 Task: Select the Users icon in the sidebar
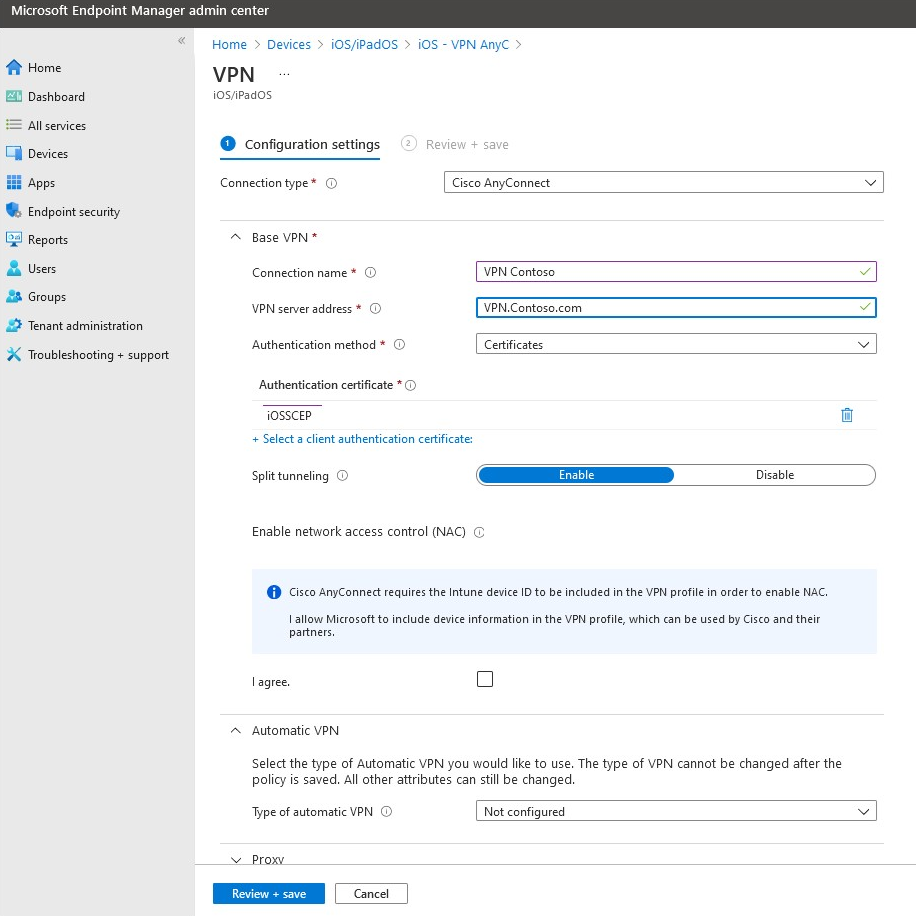(15, 268)
